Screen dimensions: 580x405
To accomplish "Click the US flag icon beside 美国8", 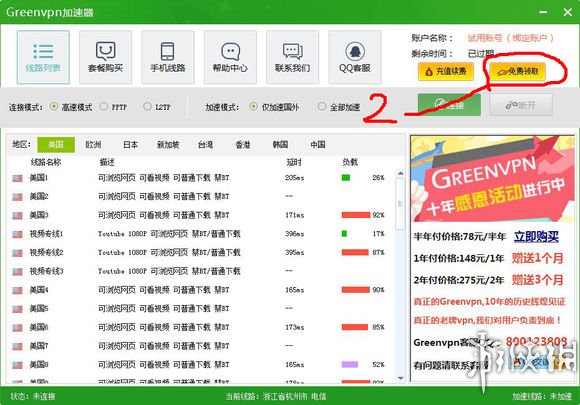I will (17, 365).
